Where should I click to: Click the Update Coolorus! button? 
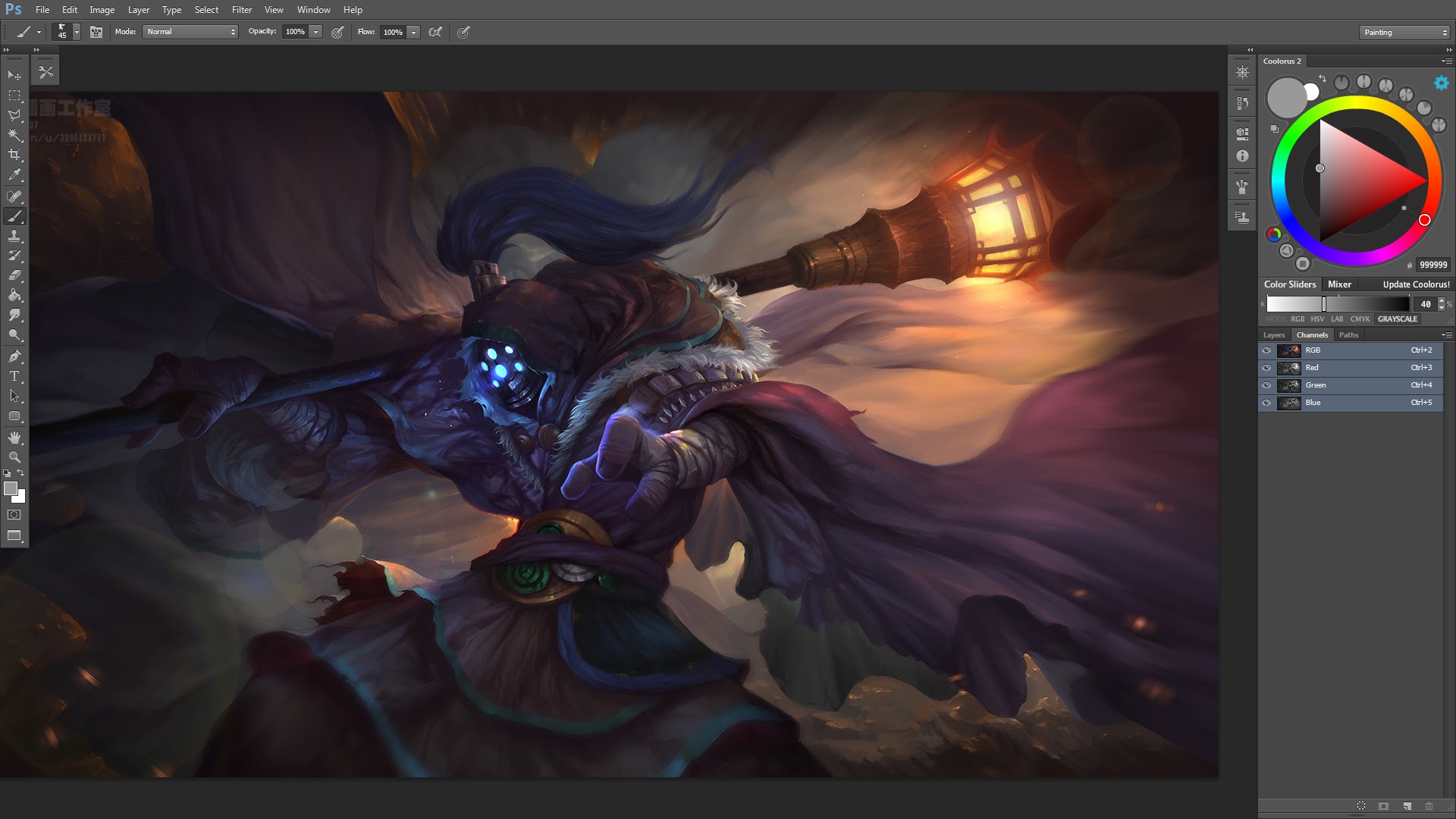[x=1415, y=284]
